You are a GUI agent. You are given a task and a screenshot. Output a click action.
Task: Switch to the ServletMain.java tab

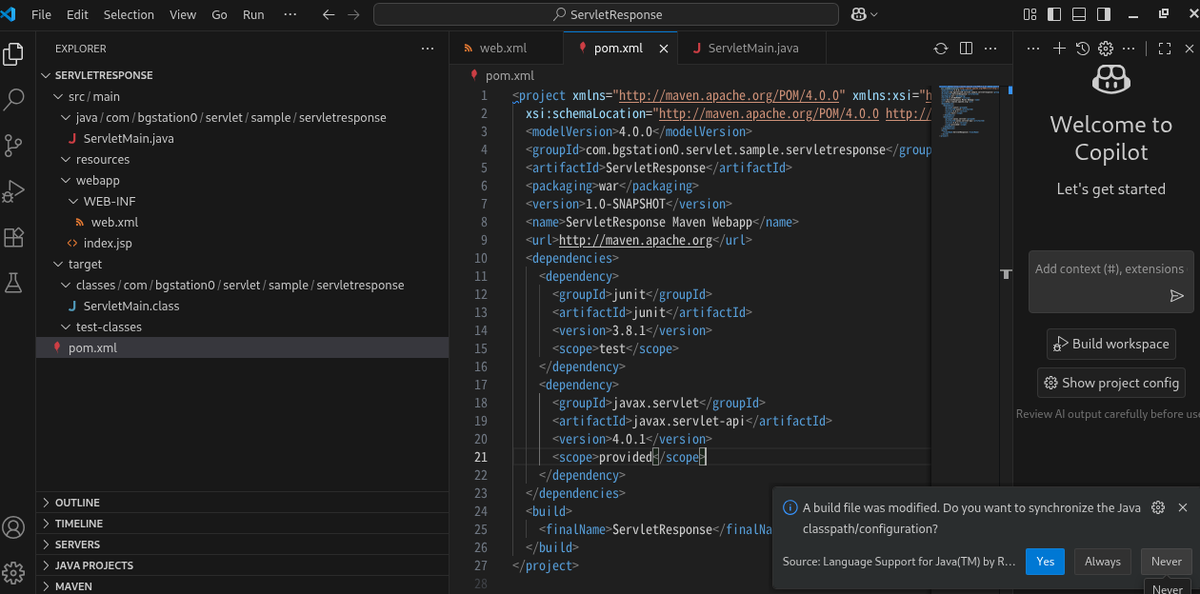point(753,48)
